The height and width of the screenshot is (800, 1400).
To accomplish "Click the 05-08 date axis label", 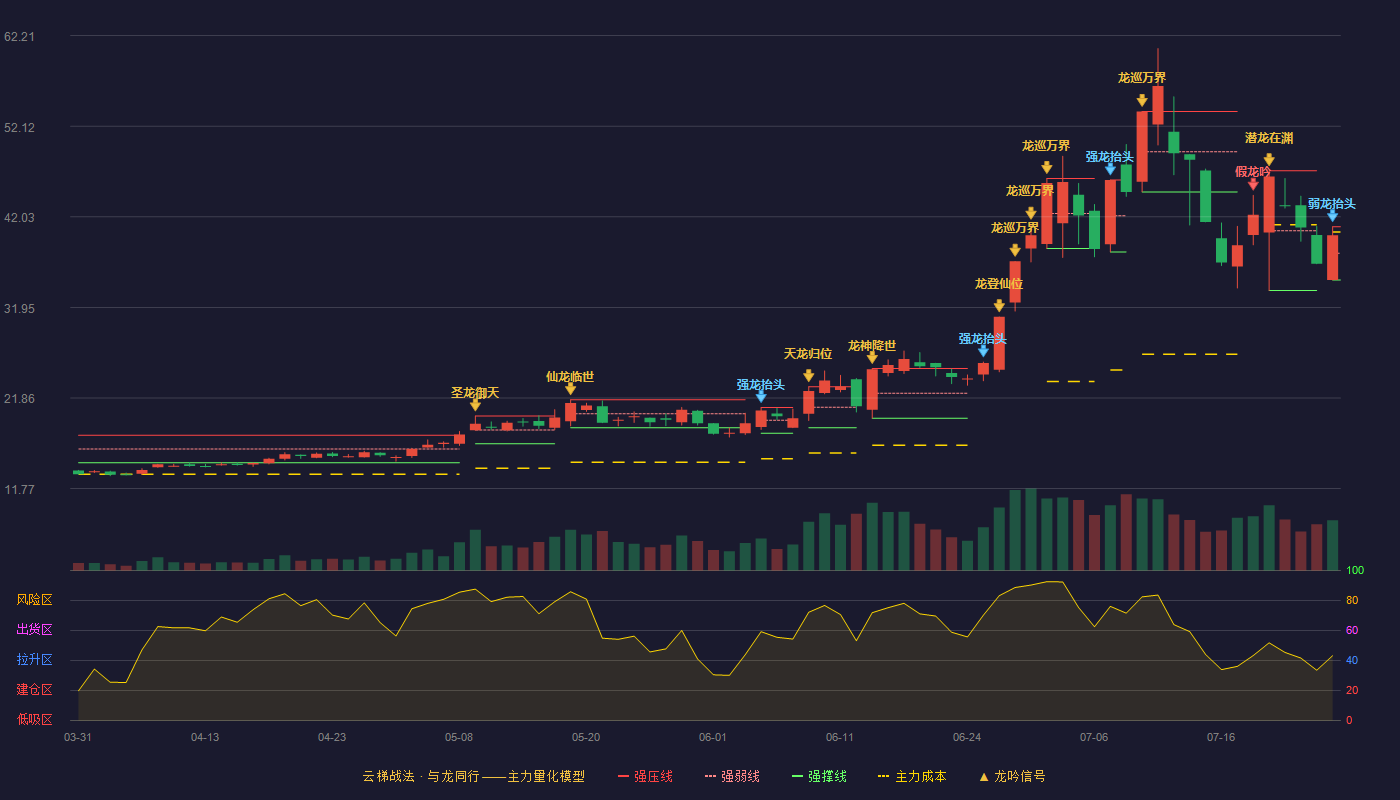I will [x=459, y=737].
